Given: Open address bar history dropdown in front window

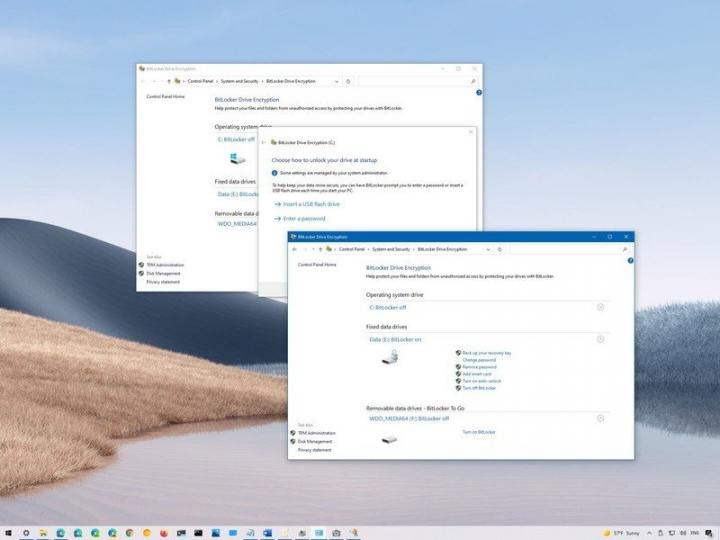Looking at the screenshot, I should (x=488, y=249).
